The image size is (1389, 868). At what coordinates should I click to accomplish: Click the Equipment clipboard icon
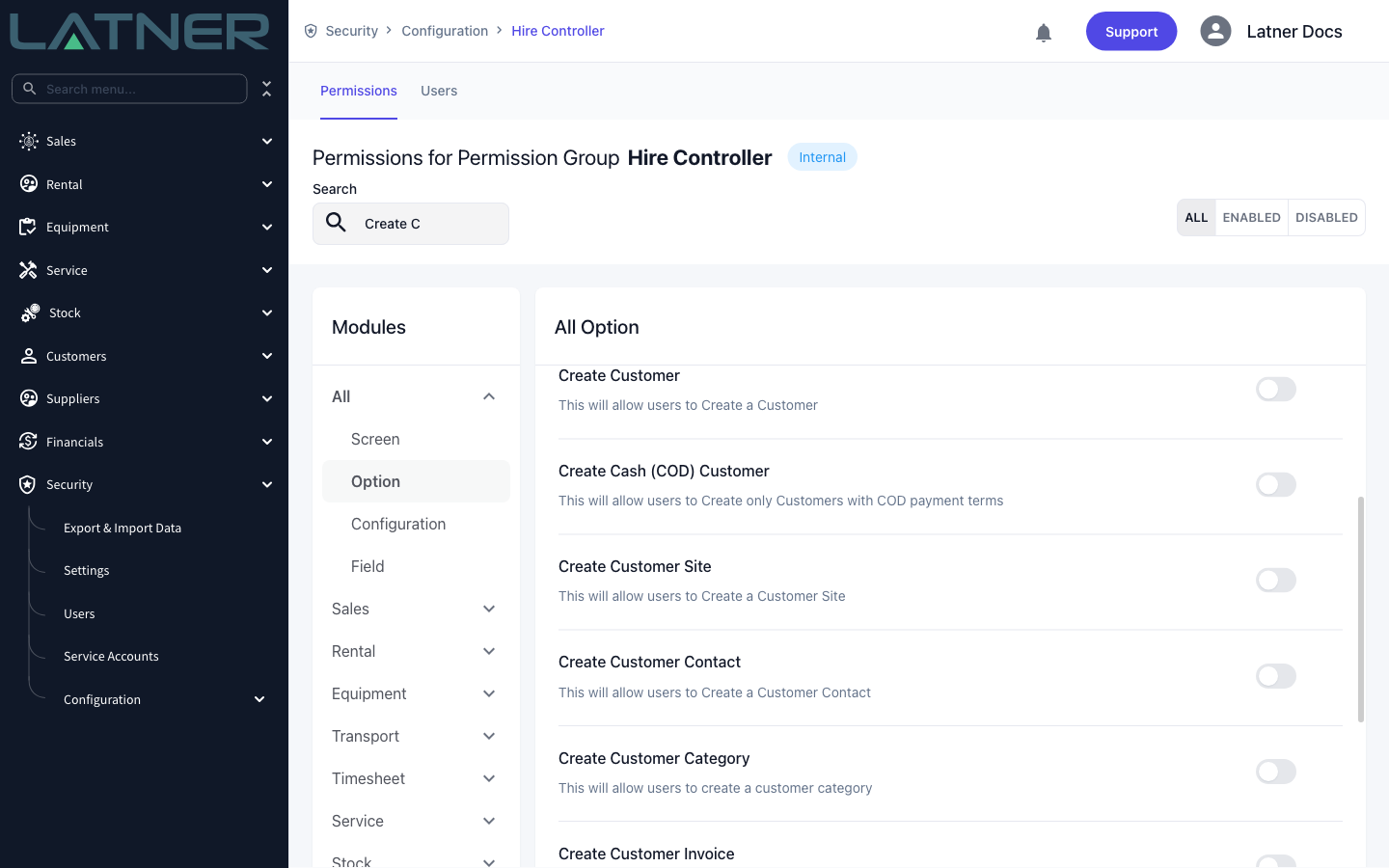coord(29,227)
